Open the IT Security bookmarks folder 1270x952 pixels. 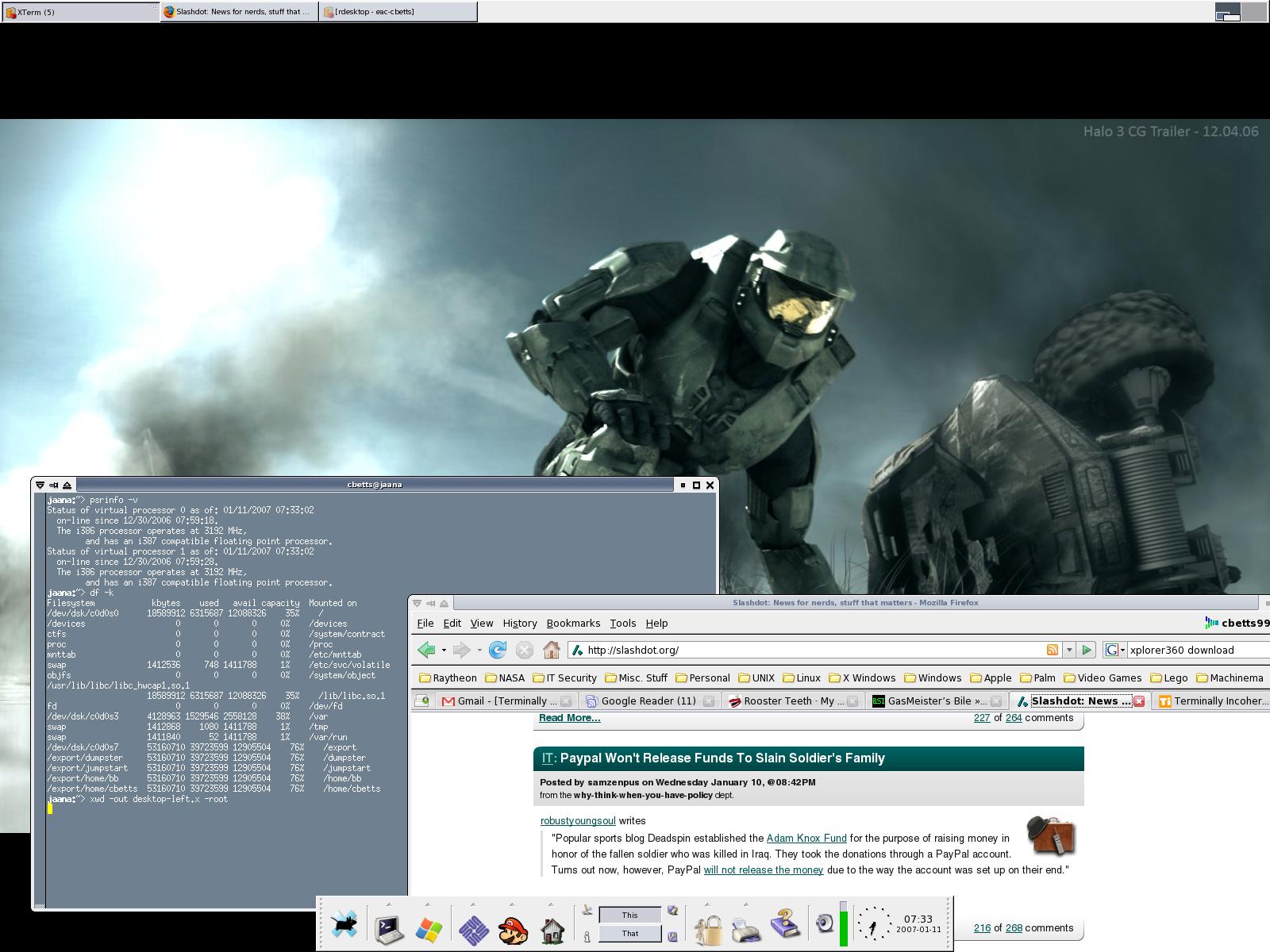tap(565, 678)
